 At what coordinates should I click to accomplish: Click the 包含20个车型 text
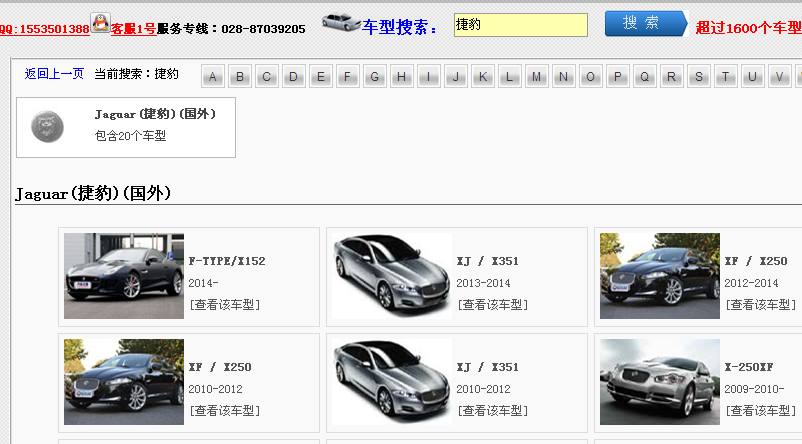click(130, 136)
